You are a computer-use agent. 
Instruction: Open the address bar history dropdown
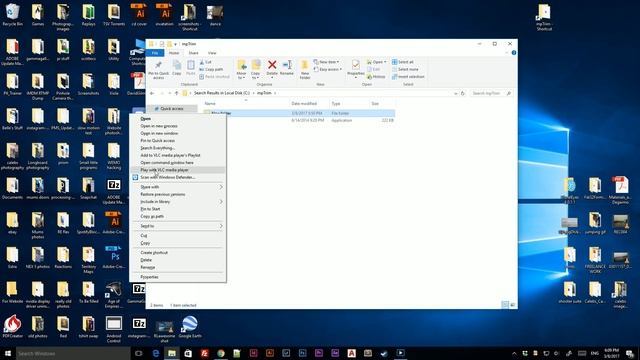click(456, 93)
